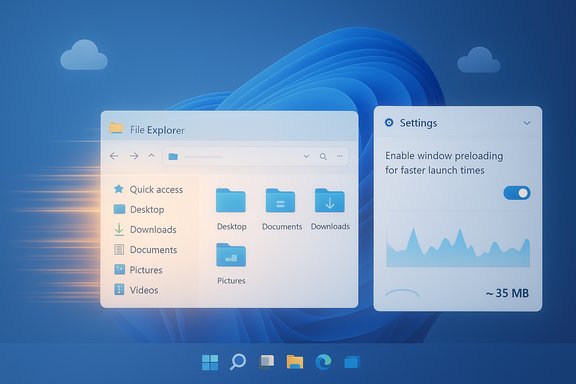
Task: Click the File Explorer title bar folder icon
Action: click(116, 128)
